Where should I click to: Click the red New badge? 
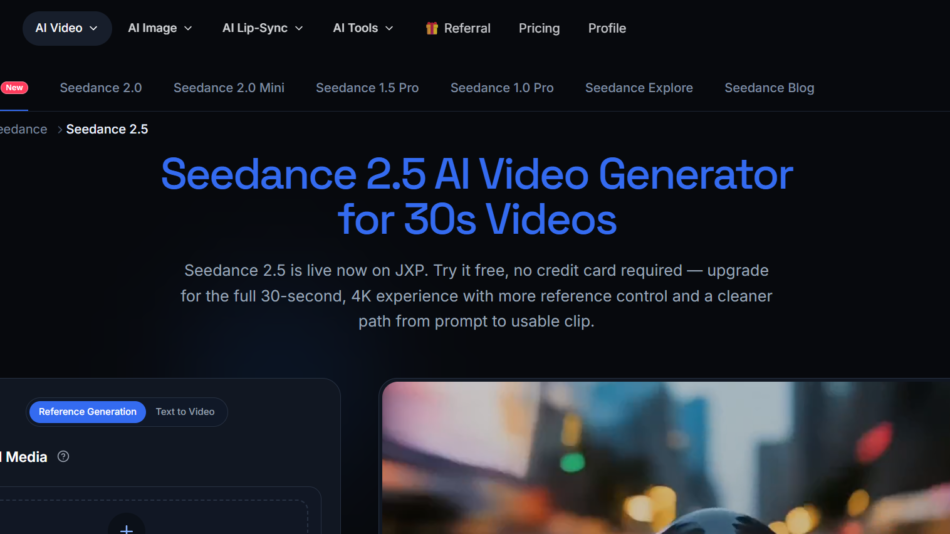(x=15, y=87)
